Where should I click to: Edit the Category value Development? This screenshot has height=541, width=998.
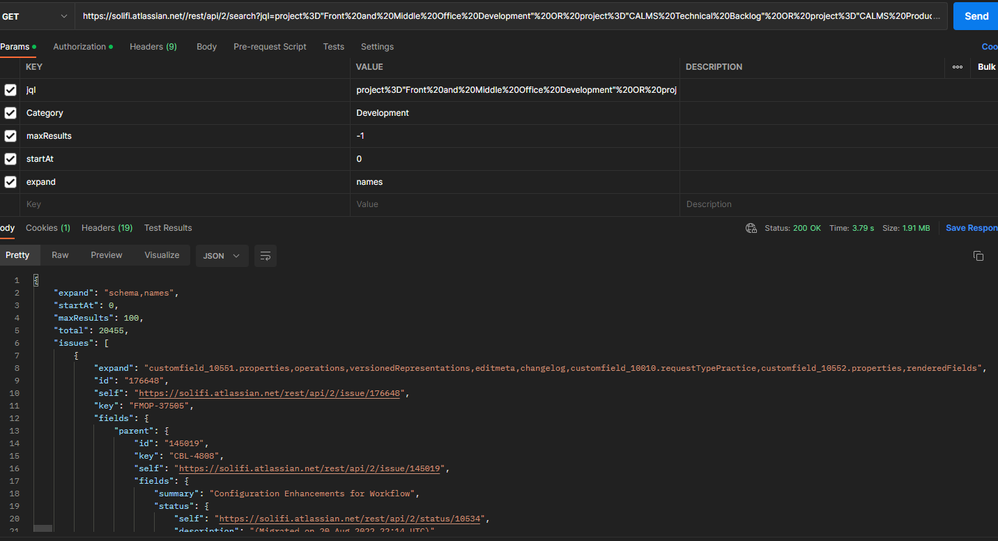[x=515, y=113]
